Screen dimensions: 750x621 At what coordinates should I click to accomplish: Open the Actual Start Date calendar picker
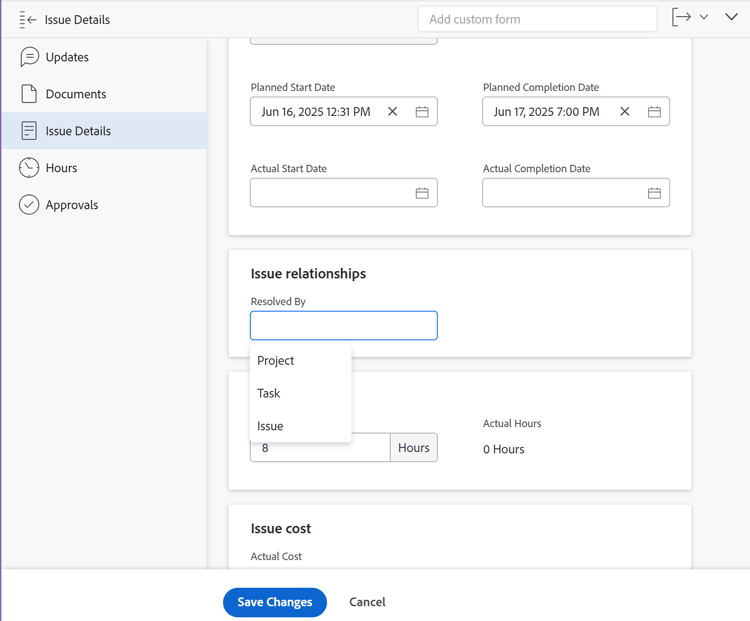[422, 193]
